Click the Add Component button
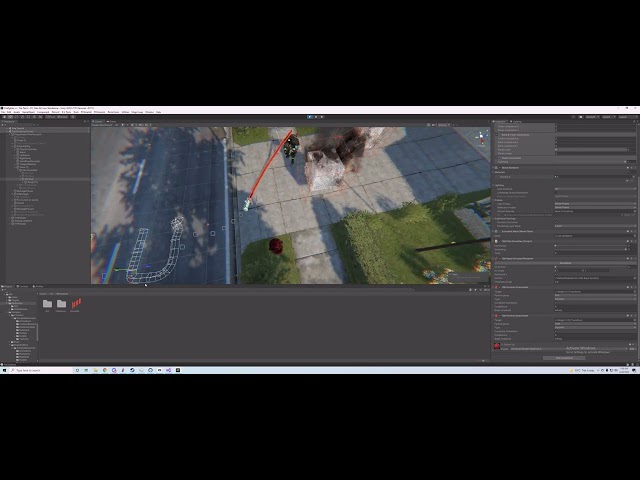This screenshot has width=640, height=480. [564, 358]
